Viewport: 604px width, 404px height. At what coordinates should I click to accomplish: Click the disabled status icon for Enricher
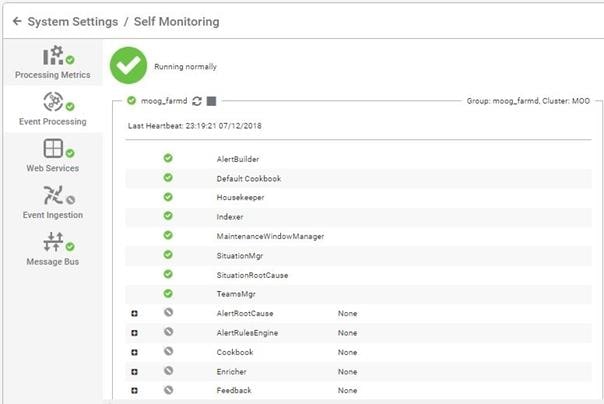168,371
